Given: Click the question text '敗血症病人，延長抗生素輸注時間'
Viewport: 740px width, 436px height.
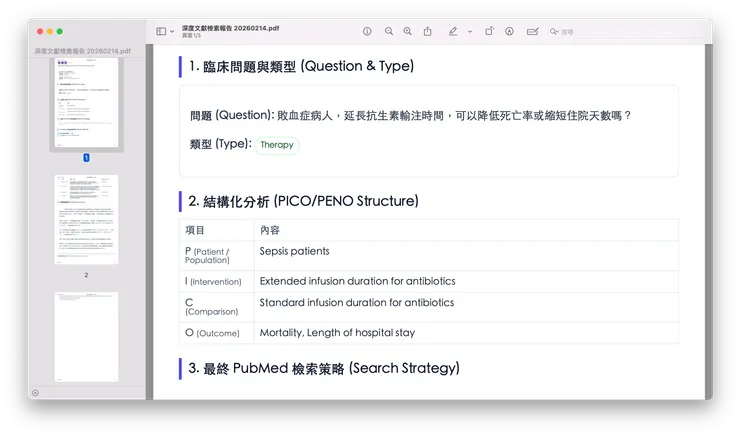Looking at the screenshot, I should 361,116.
